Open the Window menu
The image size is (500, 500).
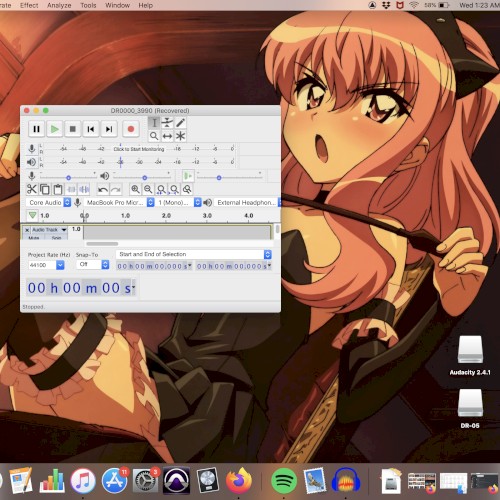117,5
